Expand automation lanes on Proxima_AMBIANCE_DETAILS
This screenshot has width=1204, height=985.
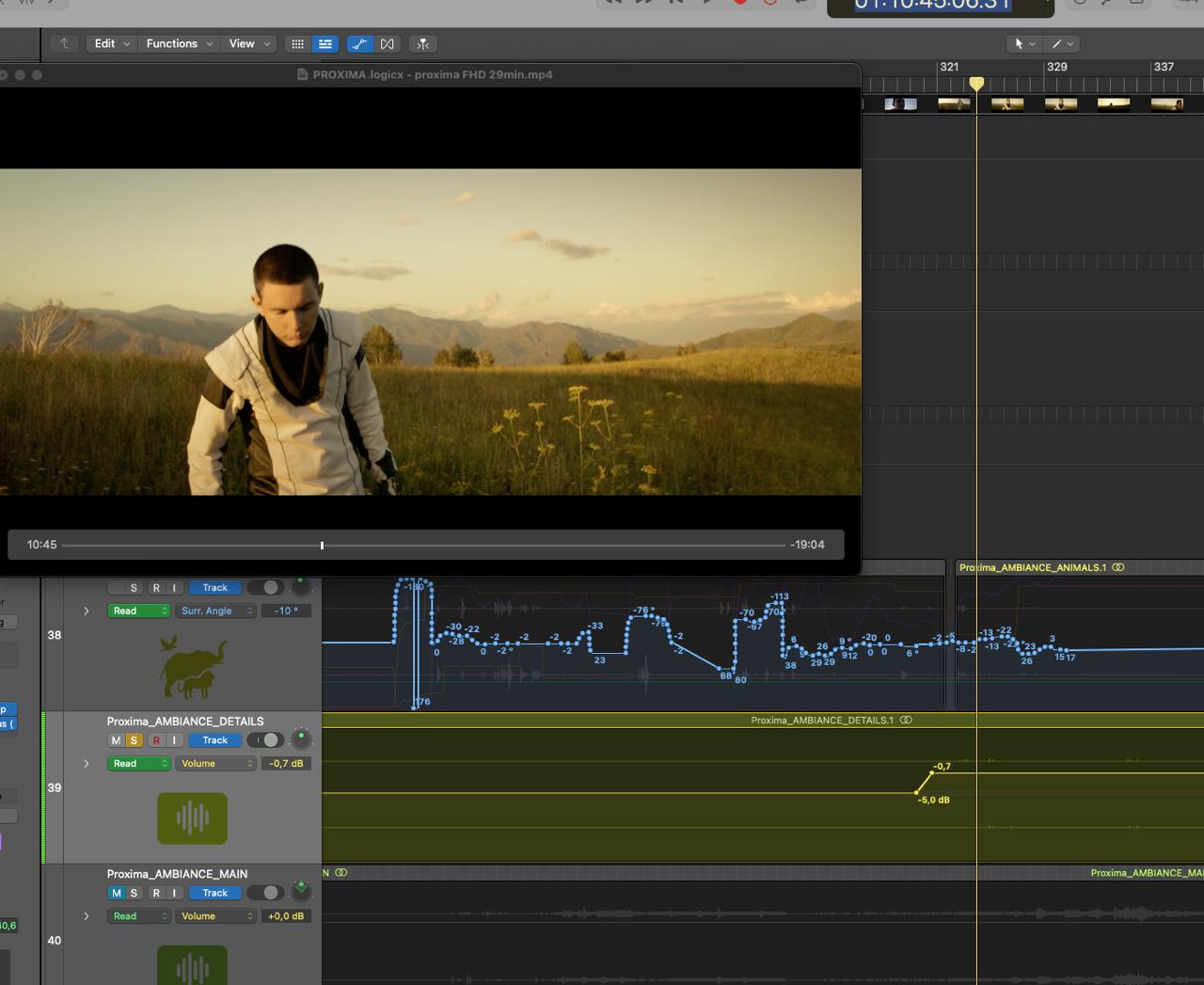coord(87,763)
